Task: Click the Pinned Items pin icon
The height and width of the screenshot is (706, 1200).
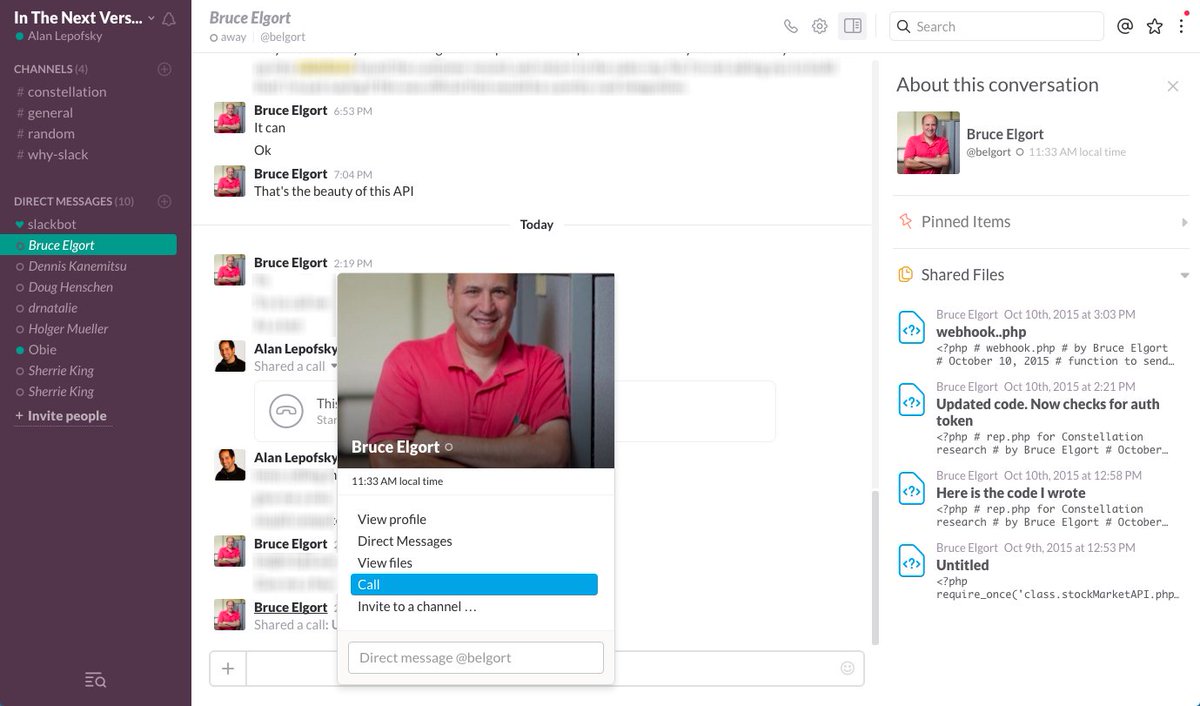Action: click(x=905, y=221)
